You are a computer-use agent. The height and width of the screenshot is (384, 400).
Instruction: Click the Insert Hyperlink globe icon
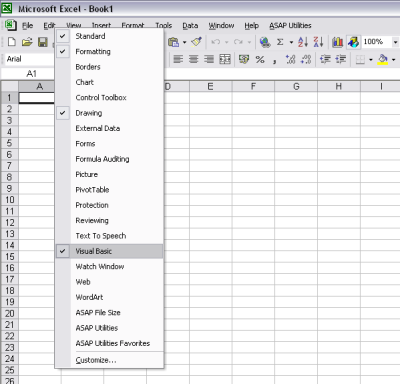click(x=265, y=42)
